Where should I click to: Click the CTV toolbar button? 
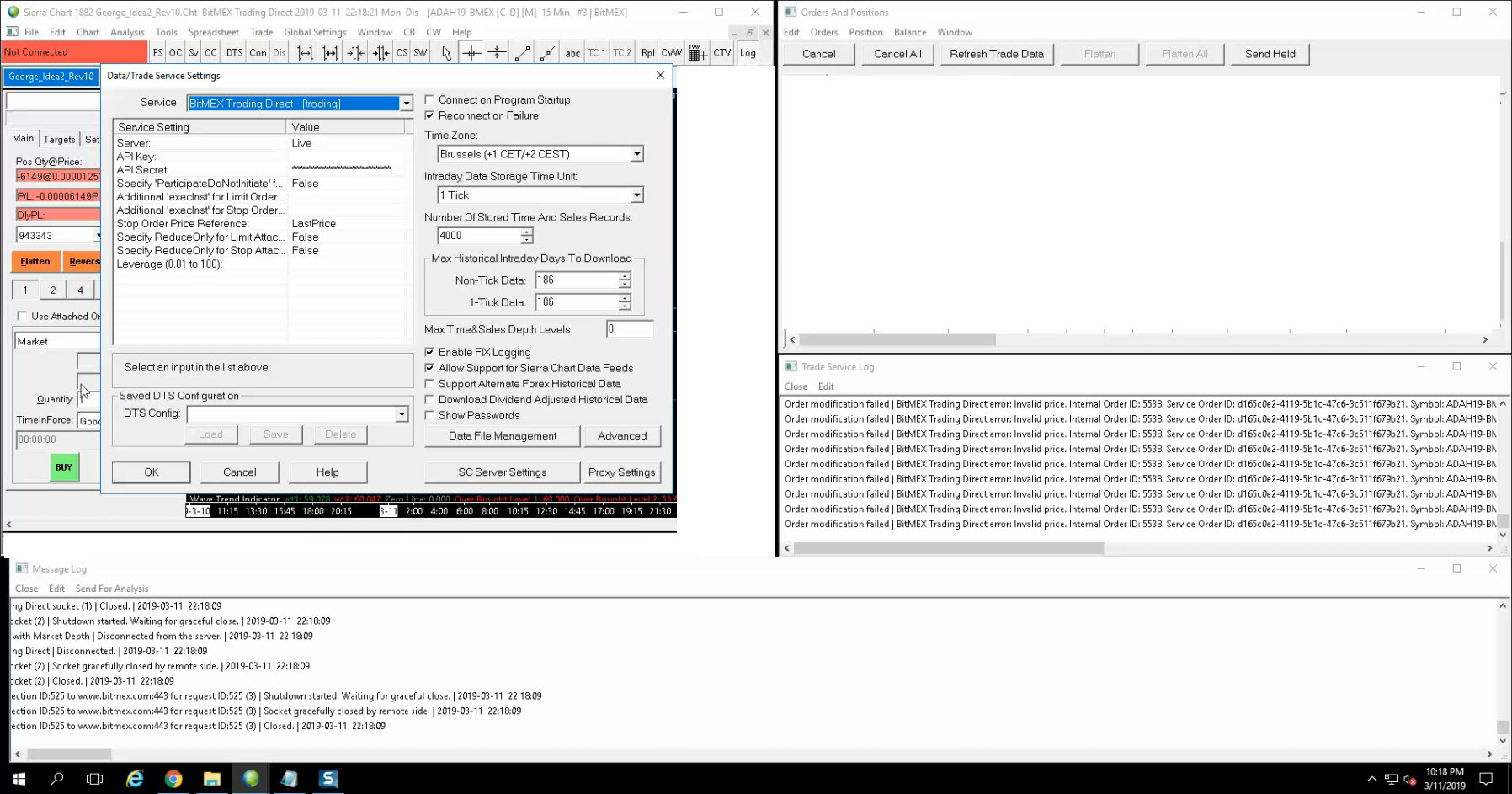point(722,52)
